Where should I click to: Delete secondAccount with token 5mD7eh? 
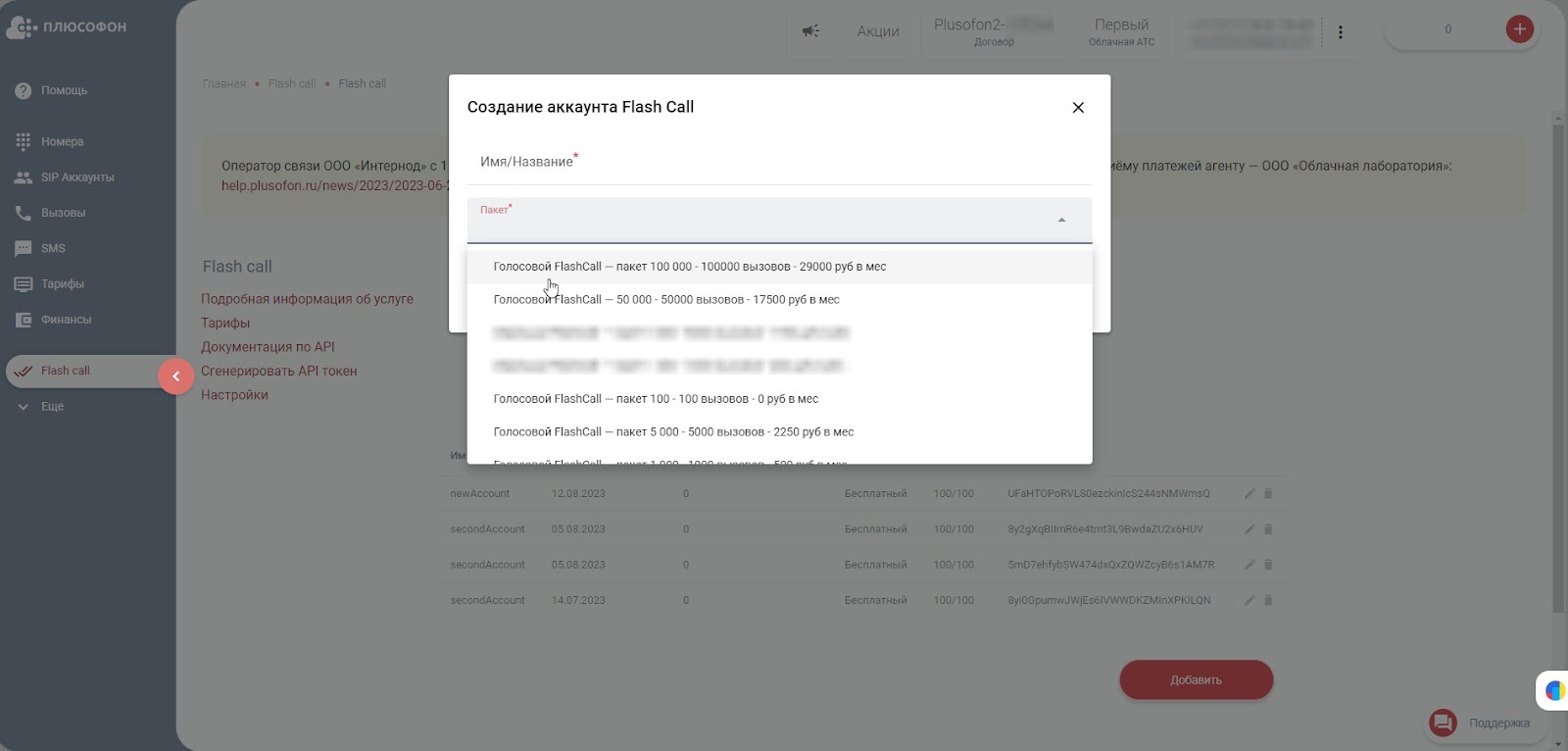click(1268, 565)
